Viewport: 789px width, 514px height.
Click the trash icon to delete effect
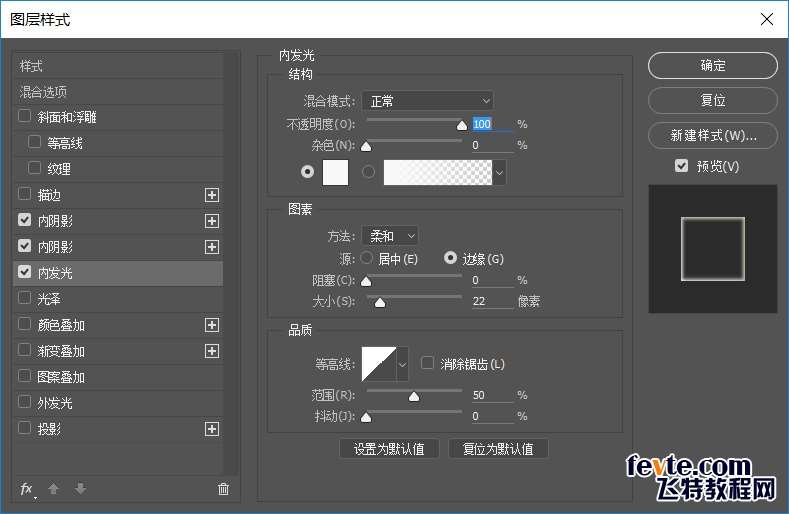[x=223, y=489]
